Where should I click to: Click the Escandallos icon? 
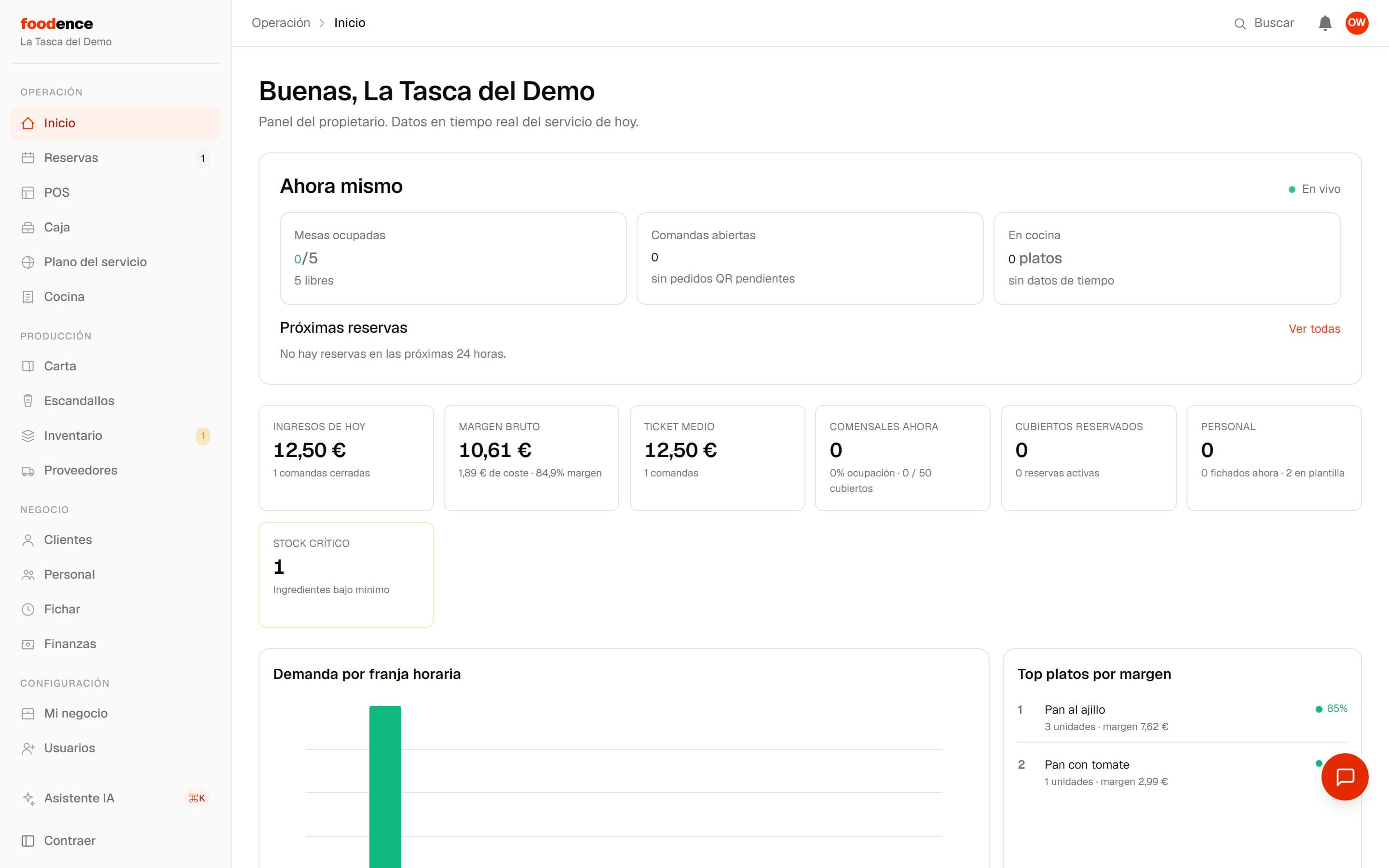[x=27, y=401]
